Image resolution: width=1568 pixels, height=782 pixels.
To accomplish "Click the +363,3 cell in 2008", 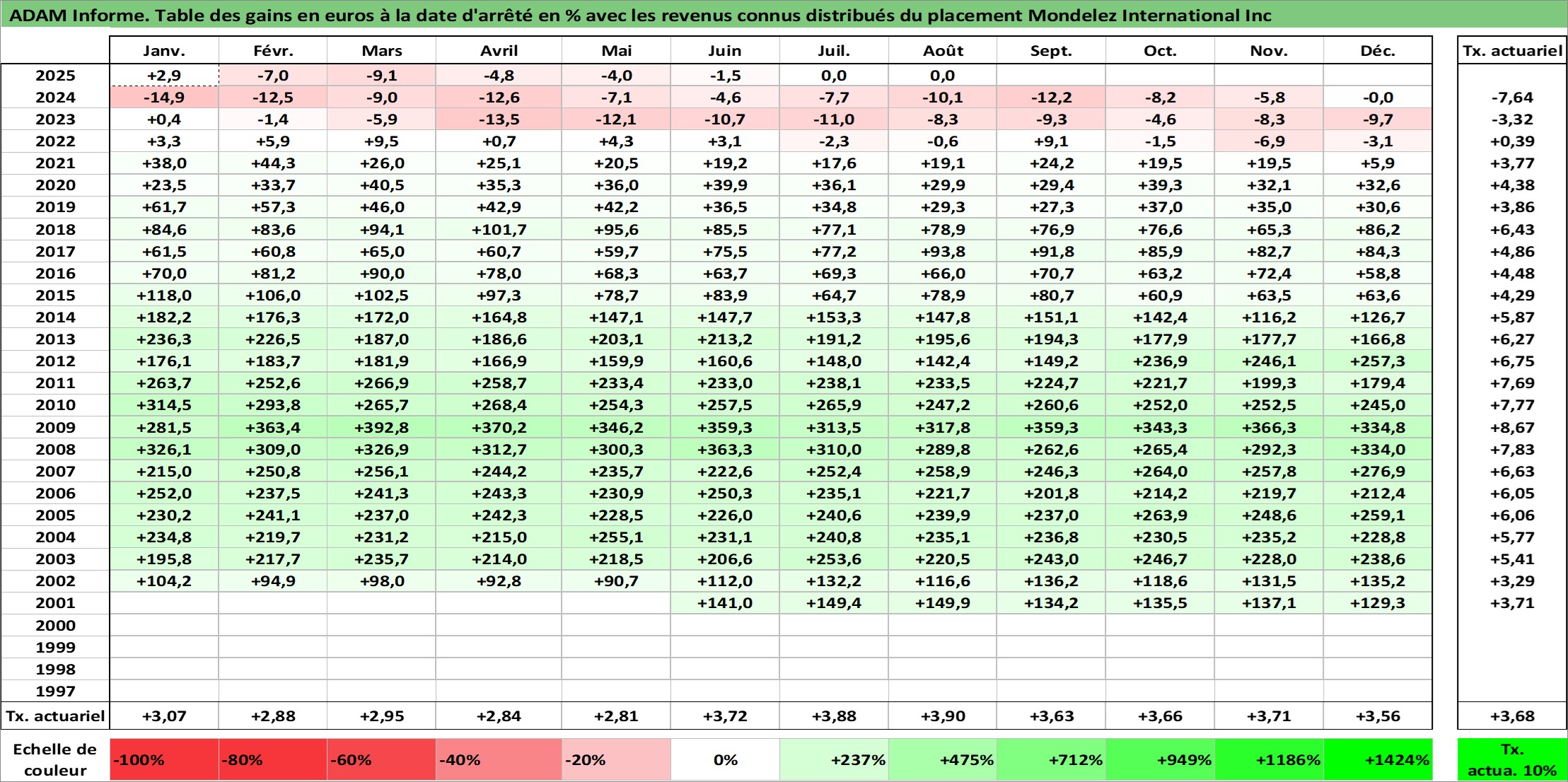I will pyautogui.click(x=725, y=450).
